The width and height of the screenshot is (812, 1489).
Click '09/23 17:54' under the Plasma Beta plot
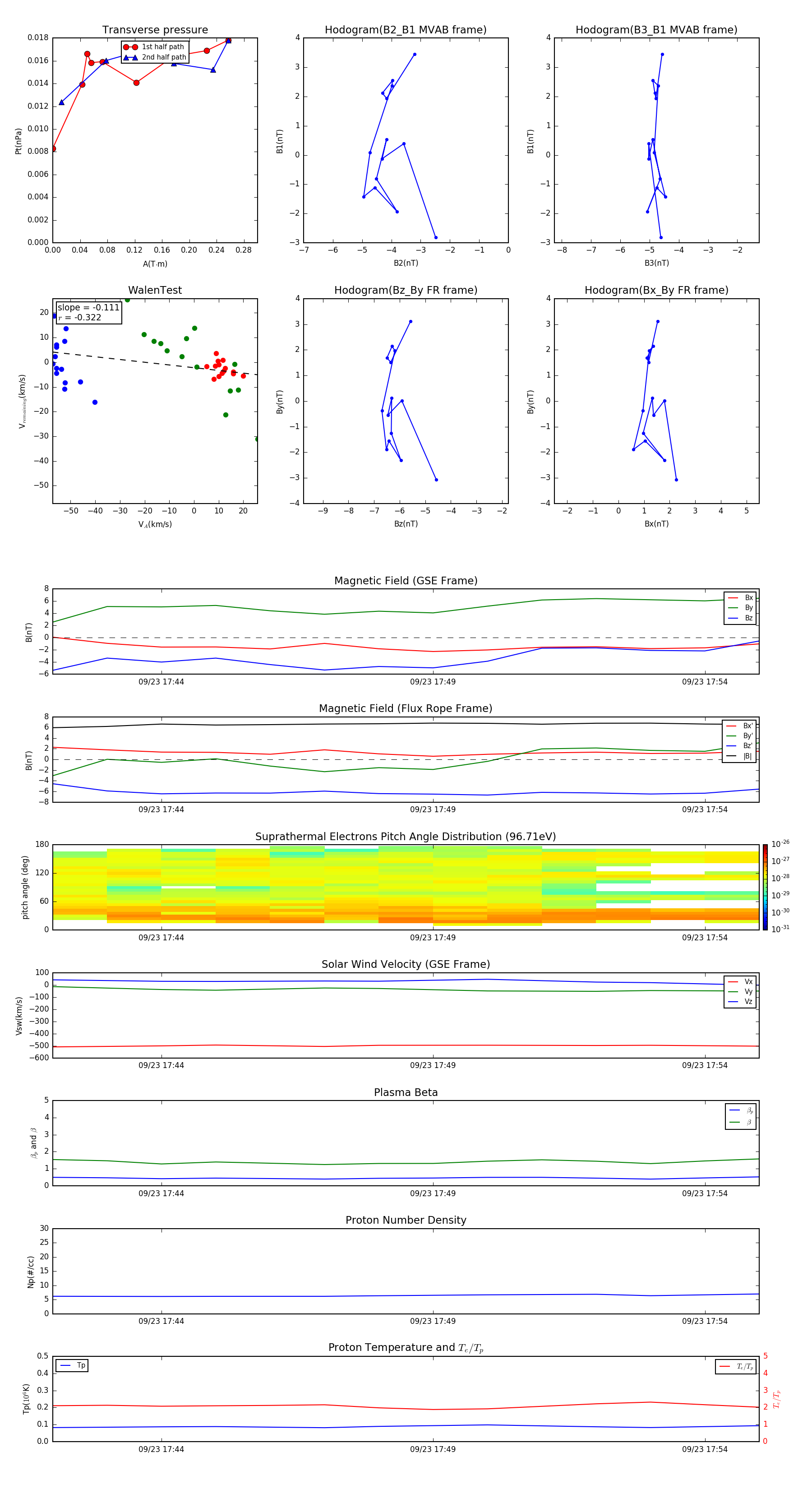tap(705, 1193)
